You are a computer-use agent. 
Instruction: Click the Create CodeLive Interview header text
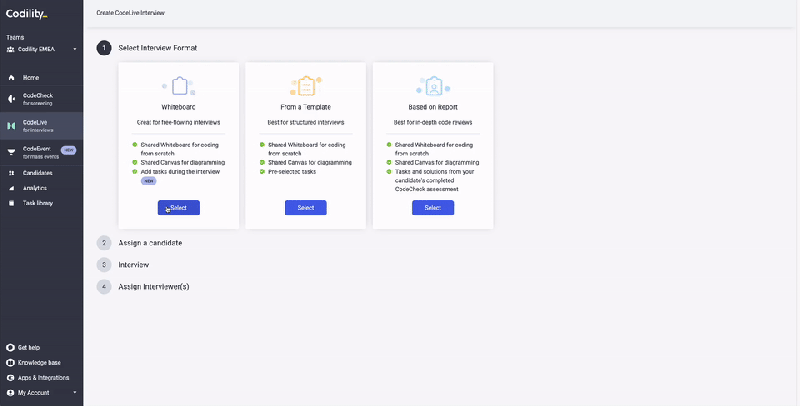pos(131,13)
